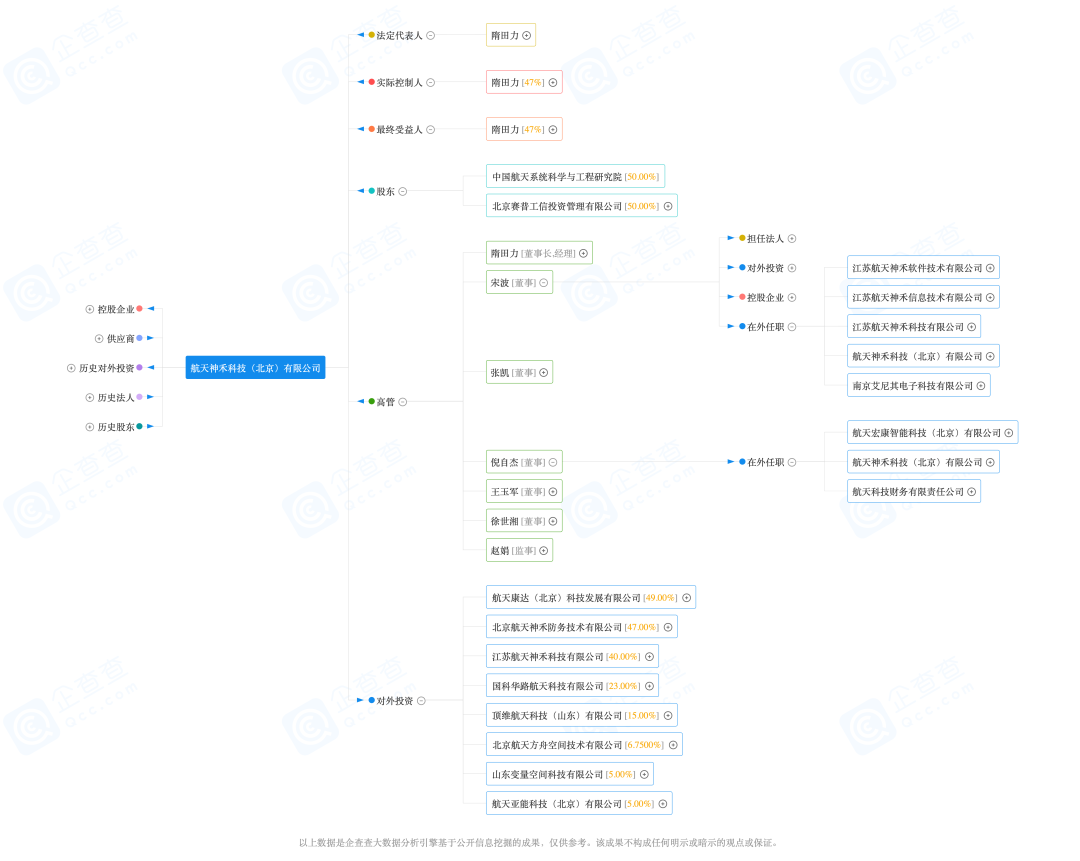
Task: Expand 担任法人 under 宋波
Action: pos(792,238)
